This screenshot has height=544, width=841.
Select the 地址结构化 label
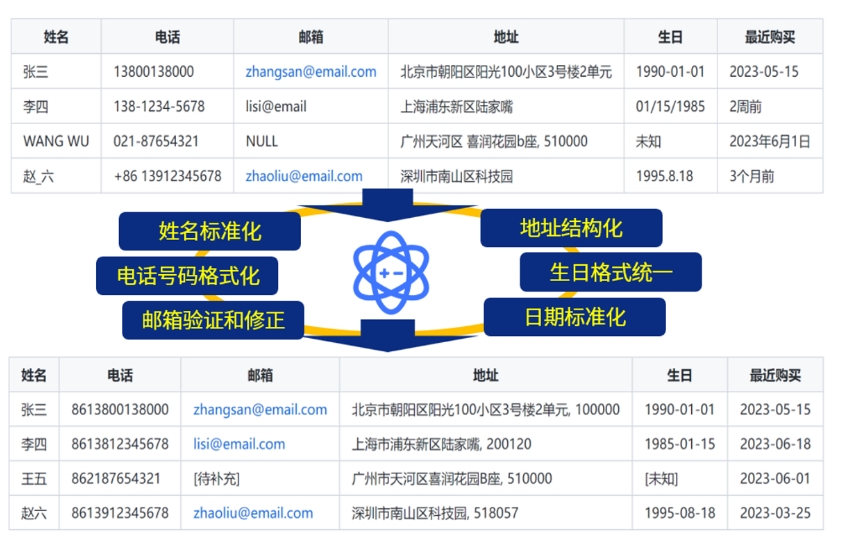pos(571,228)
